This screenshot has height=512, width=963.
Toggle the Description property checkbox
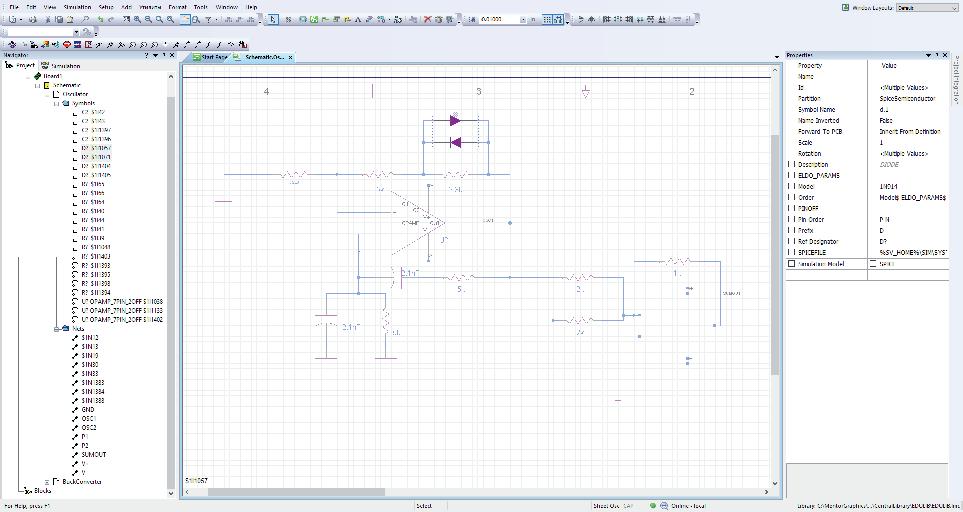[x=792, y=165]
